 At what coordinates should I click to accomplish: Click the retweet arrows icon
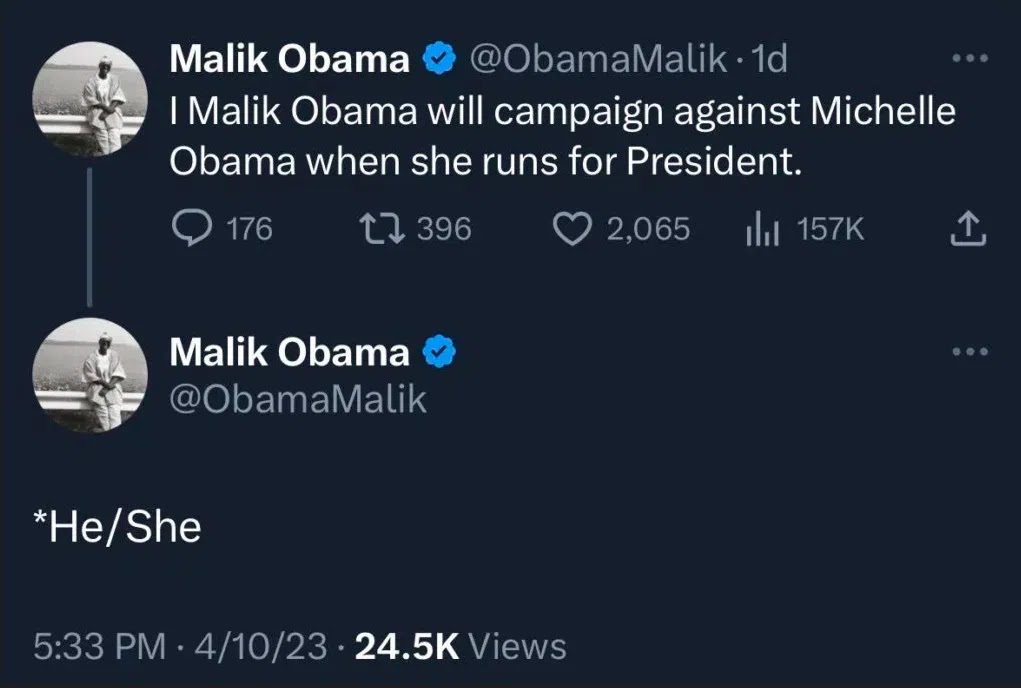coord(380,230)
